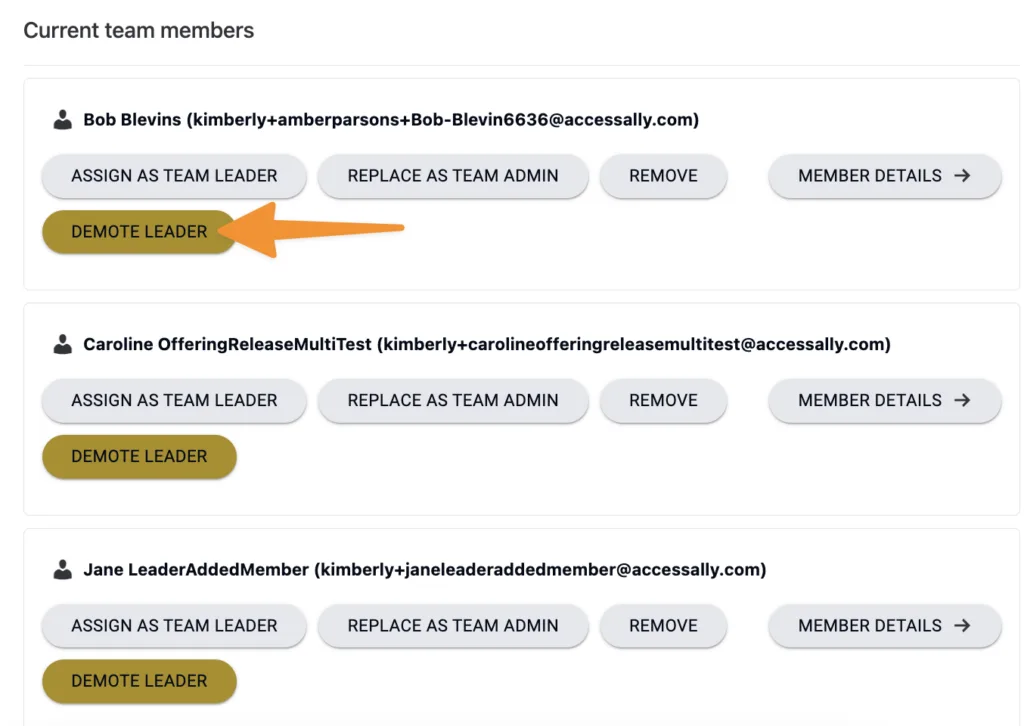Click the Current team members heading
1024x726 pixels.
(139, 31)
